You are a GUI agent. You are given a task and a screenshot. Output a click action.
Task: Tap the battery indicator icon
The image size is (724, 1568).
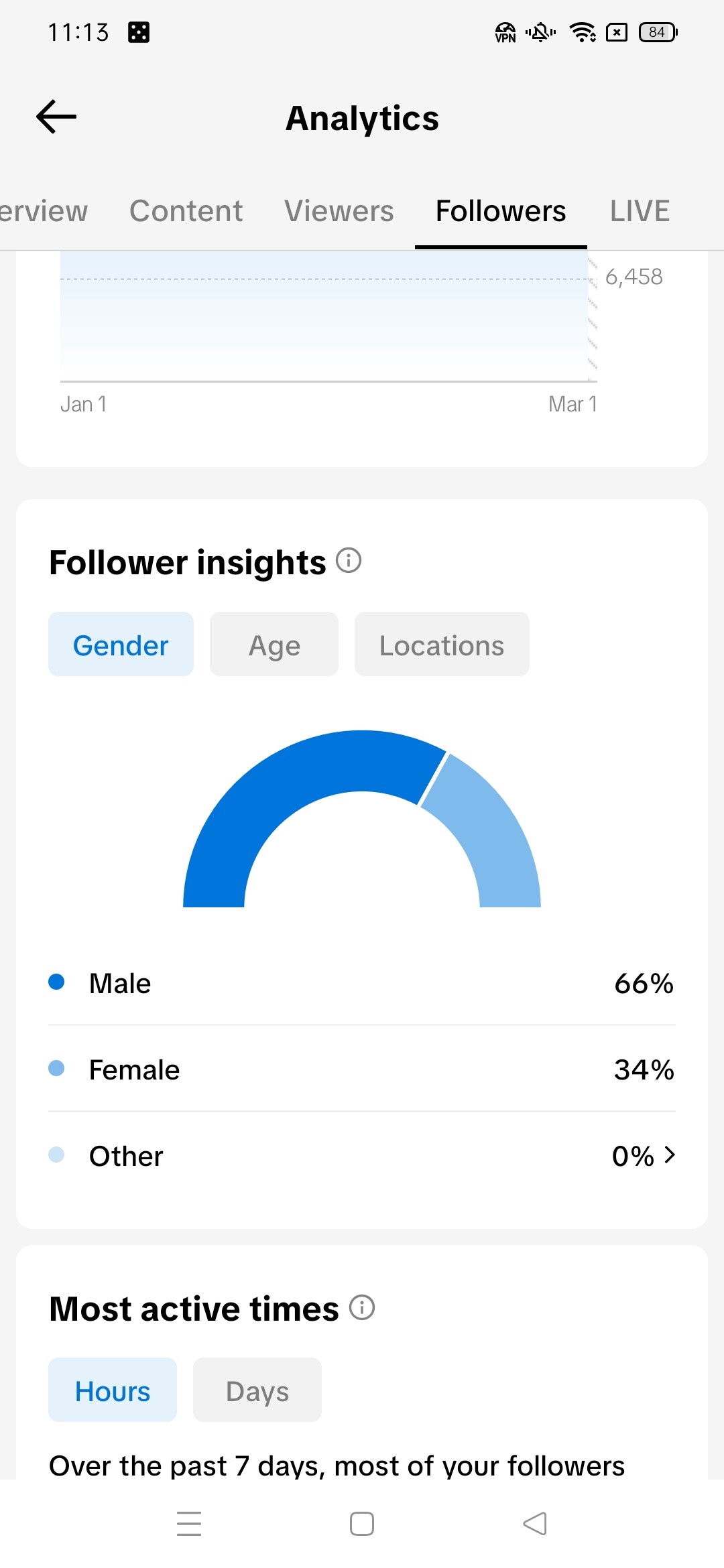tap(658, 32)
